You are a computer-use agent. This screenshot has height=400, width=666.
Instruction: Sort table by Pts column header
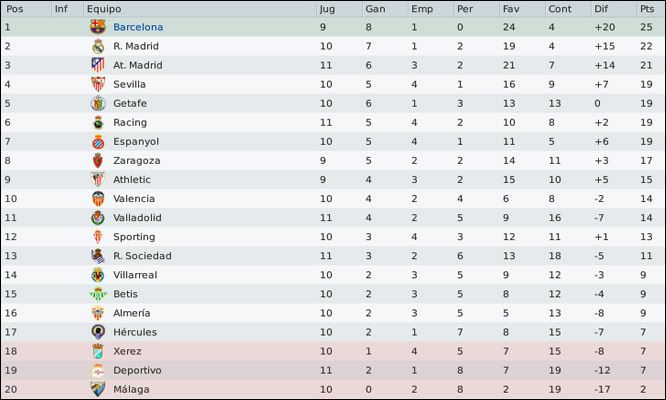pos(647,9)
